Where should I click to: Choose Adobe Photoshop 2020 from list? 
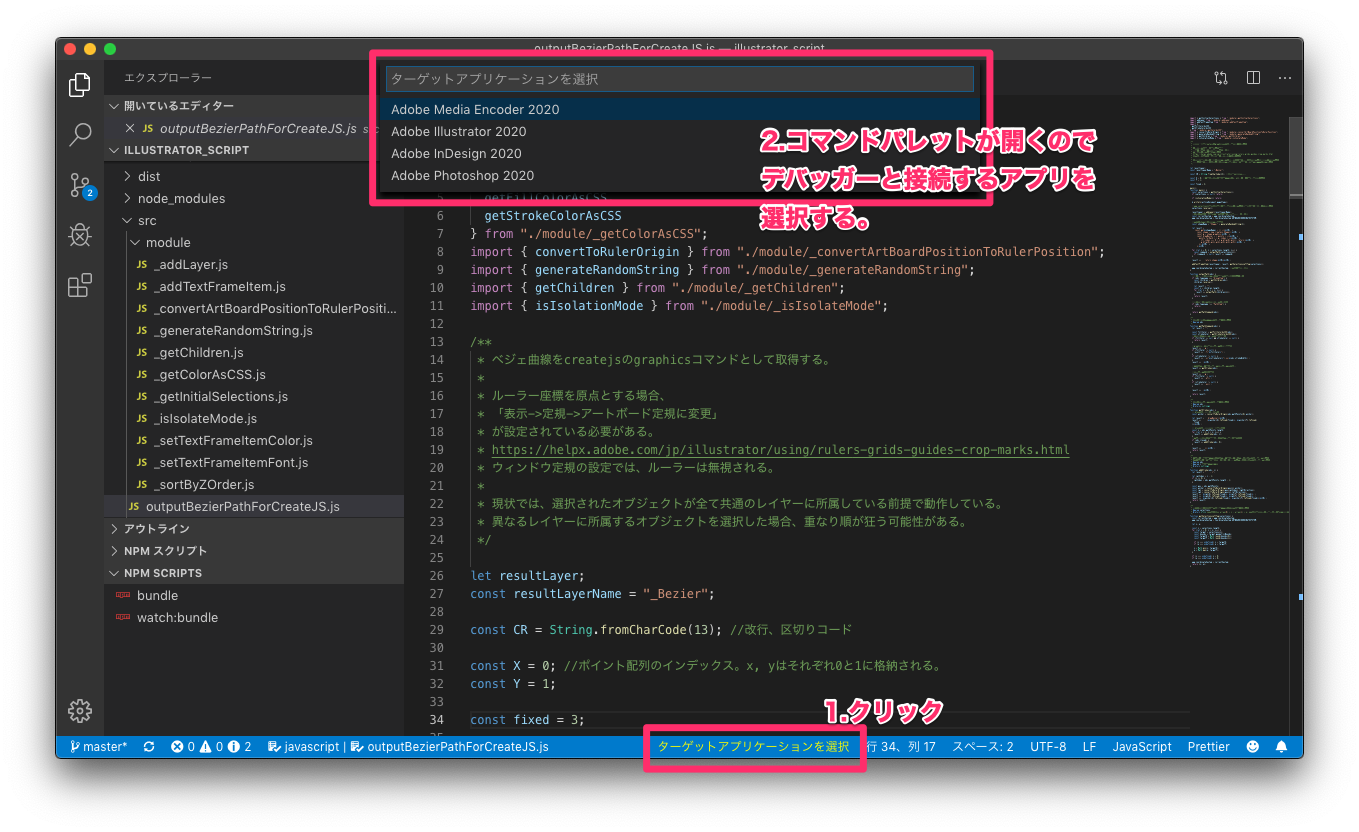tap(680, 175)
